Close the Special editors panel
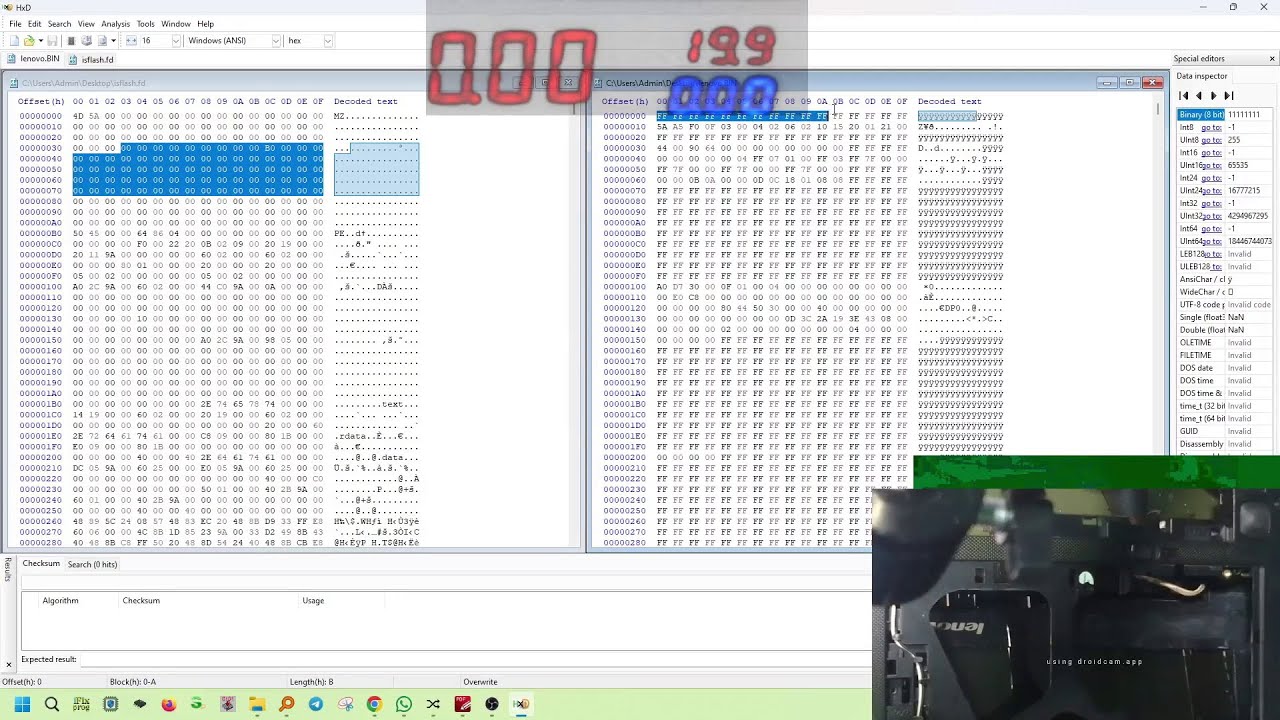1280x720 pixels. (x=1272, y=59)
